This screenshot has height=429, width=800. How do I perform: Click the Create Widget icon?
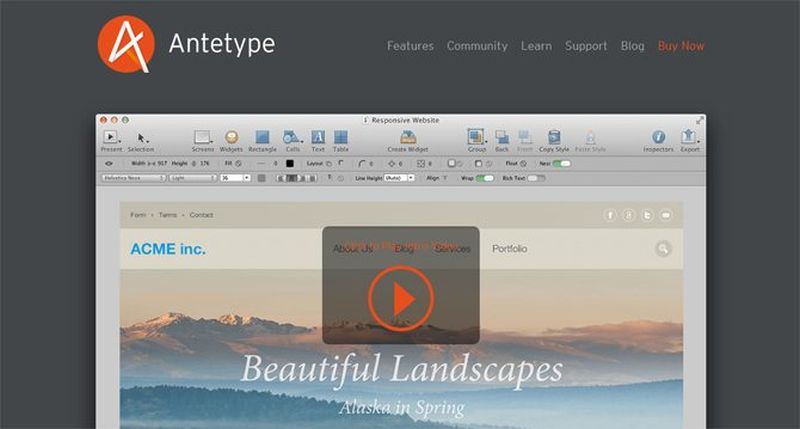coord(408,137)
